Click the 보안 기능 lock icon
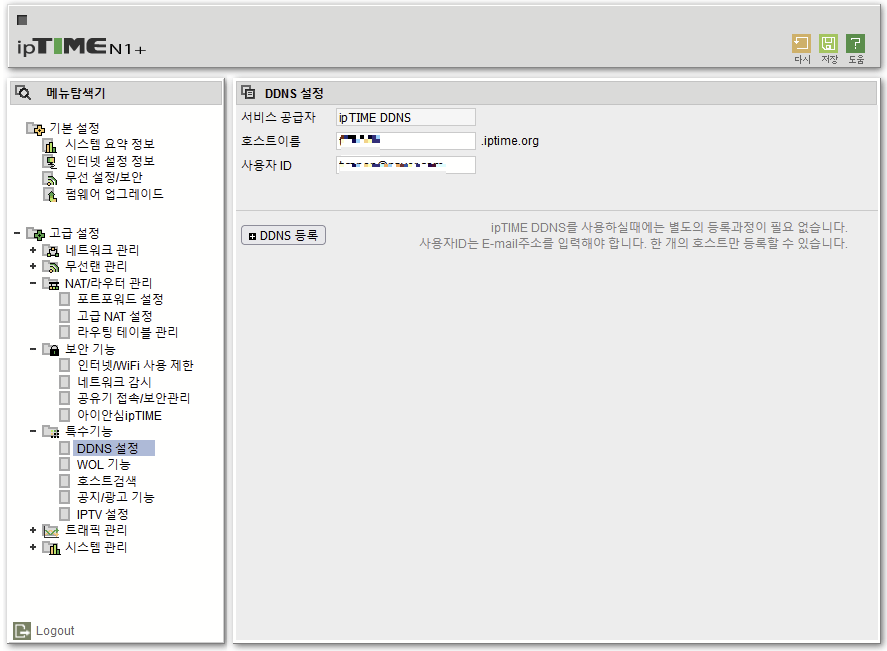The height and width of the screenshot is (651, 887). pos(51,350)
